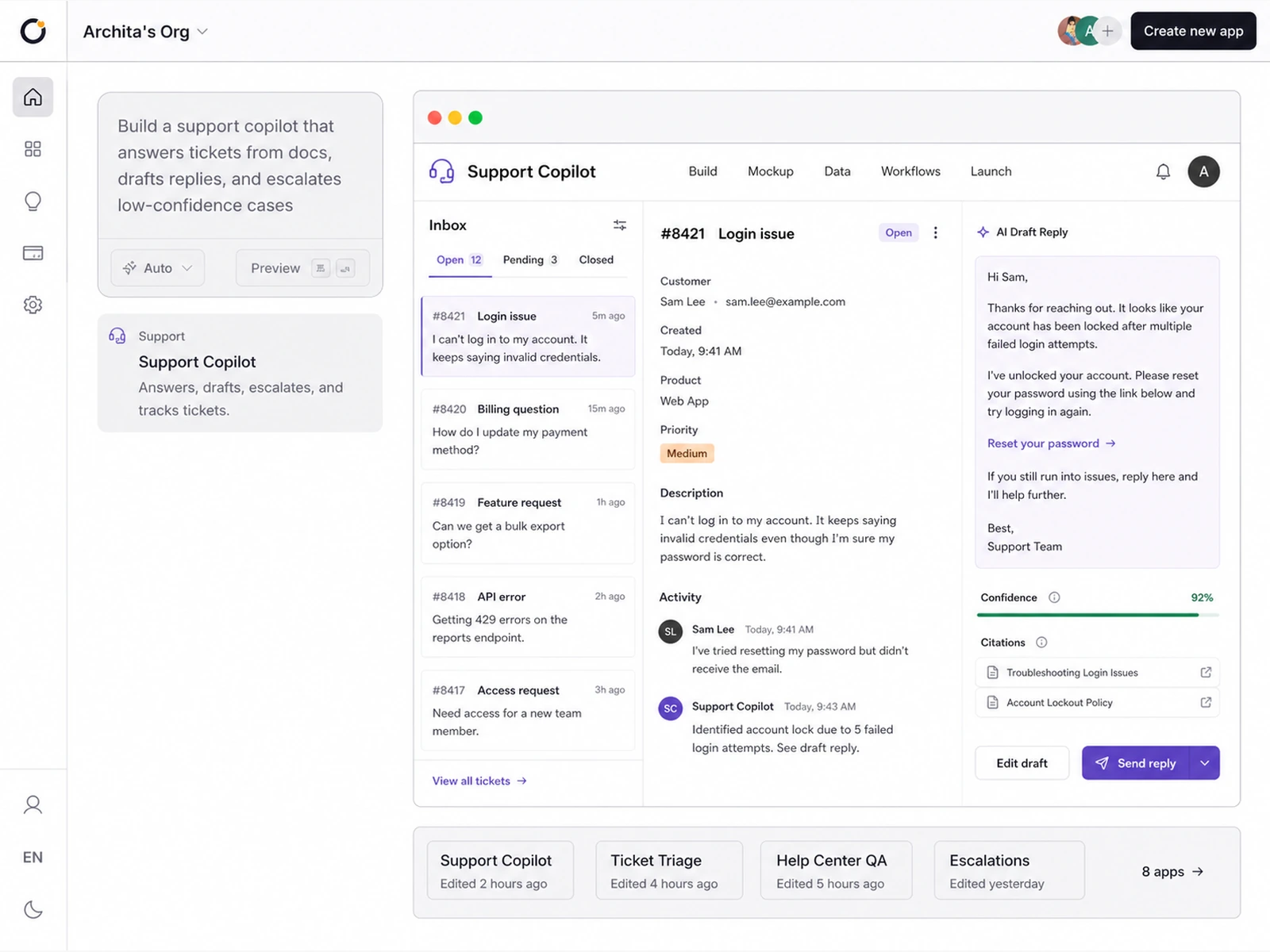Click the Open status badge on the ticket

coord(899,232)
